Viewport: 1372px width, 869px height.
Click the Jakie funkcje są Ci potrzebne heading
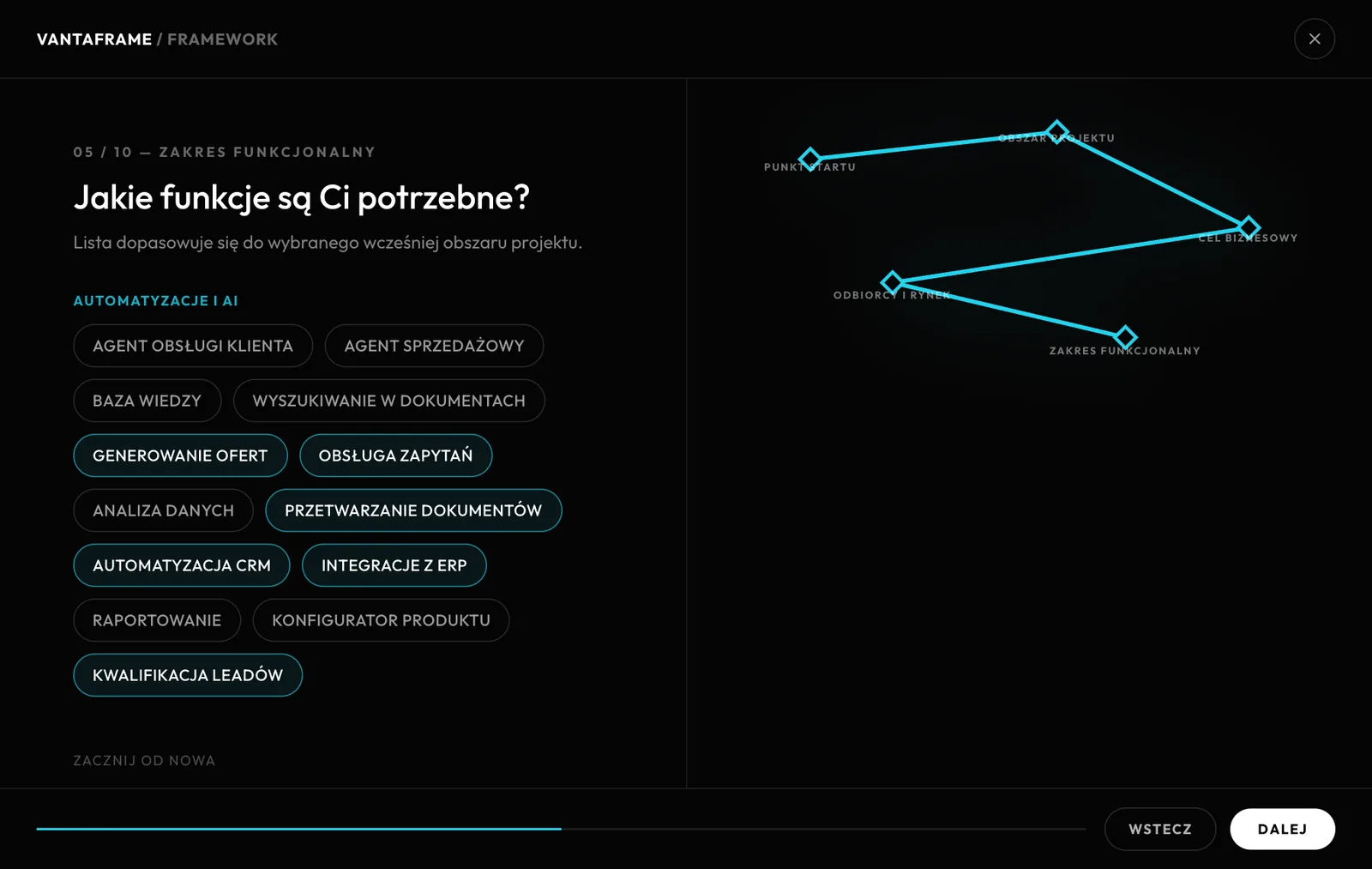click(302, 198)
